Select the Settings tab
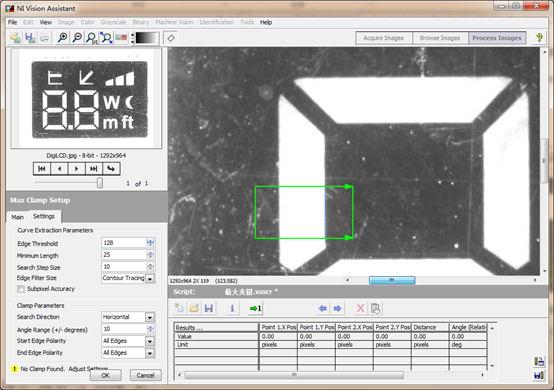 [44, 216]
